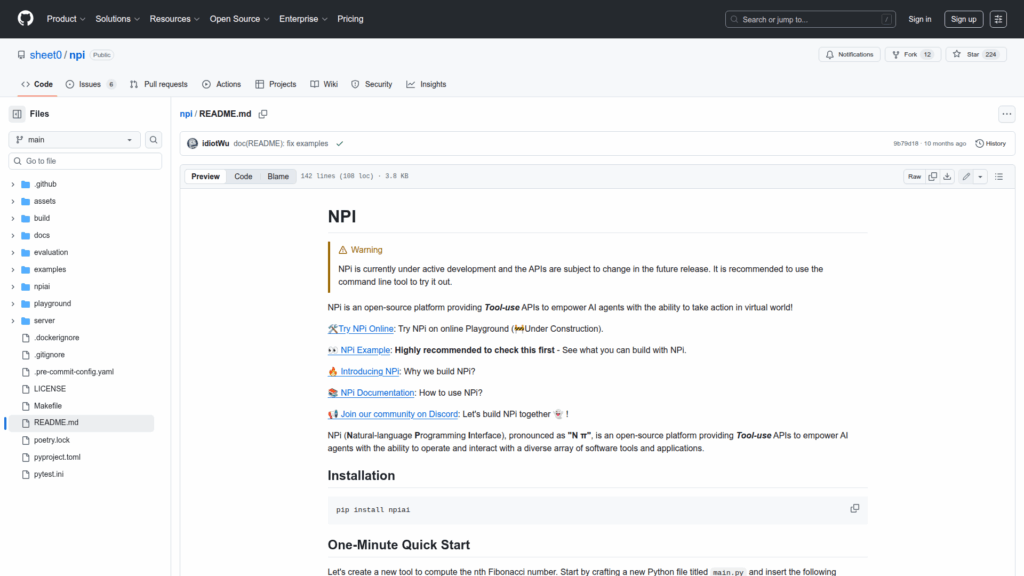Open the GitHub homepage logo
Viewport: 1024px width, 576px height.
pos(25,18)
